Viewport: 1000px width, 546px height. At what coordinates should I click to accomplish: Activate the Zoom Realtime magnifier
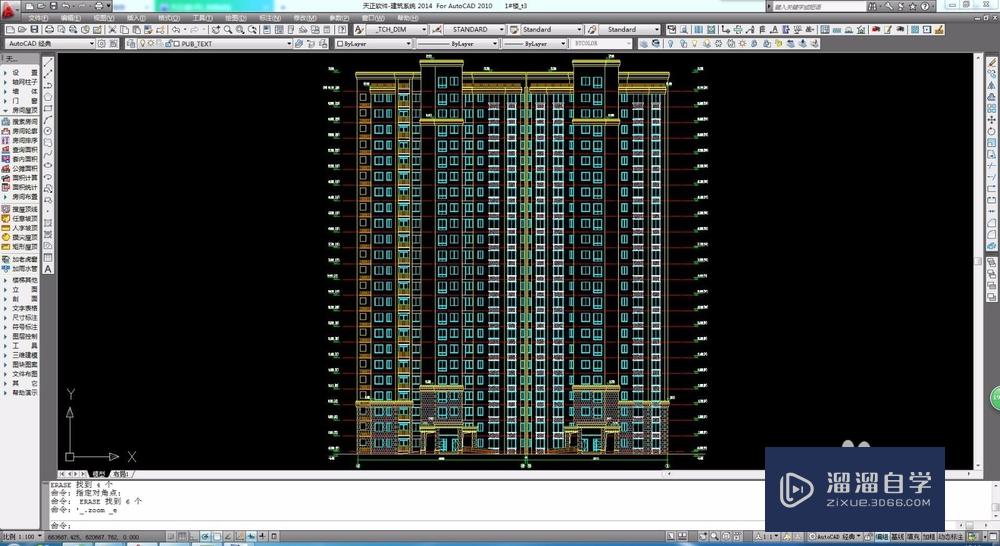coord(228,29)
